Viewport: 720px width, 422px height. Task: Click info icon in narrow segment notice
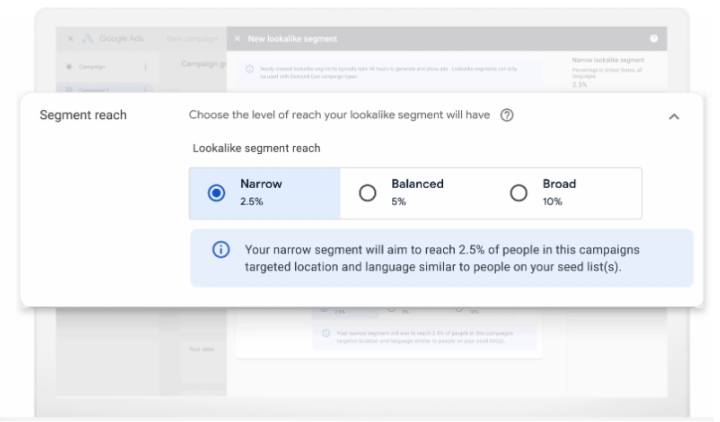click(x=221, y=250)
